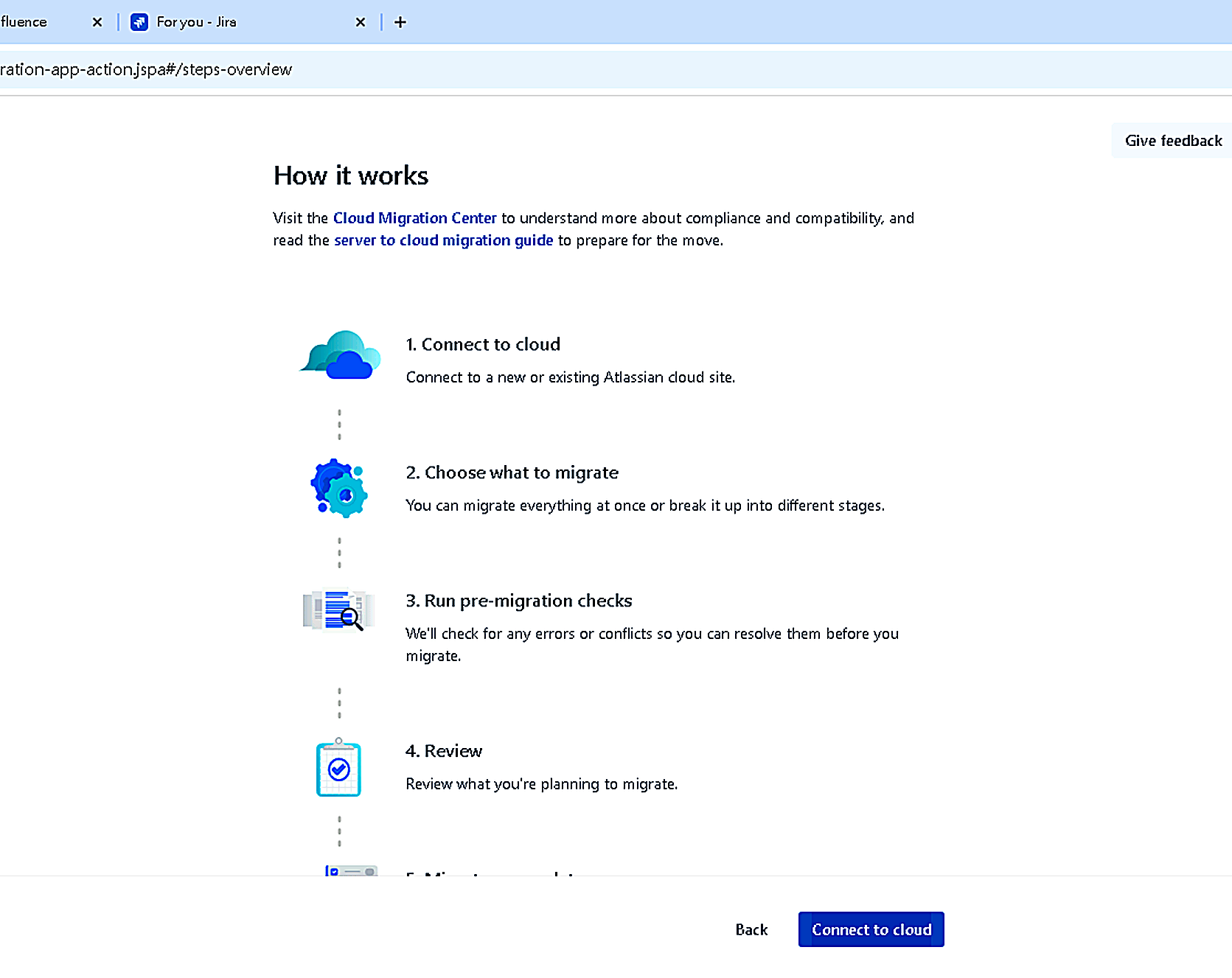This screenshot has width=1232, height=978.
Task: Close the For you - Jira tab
Action: (361, 22)
